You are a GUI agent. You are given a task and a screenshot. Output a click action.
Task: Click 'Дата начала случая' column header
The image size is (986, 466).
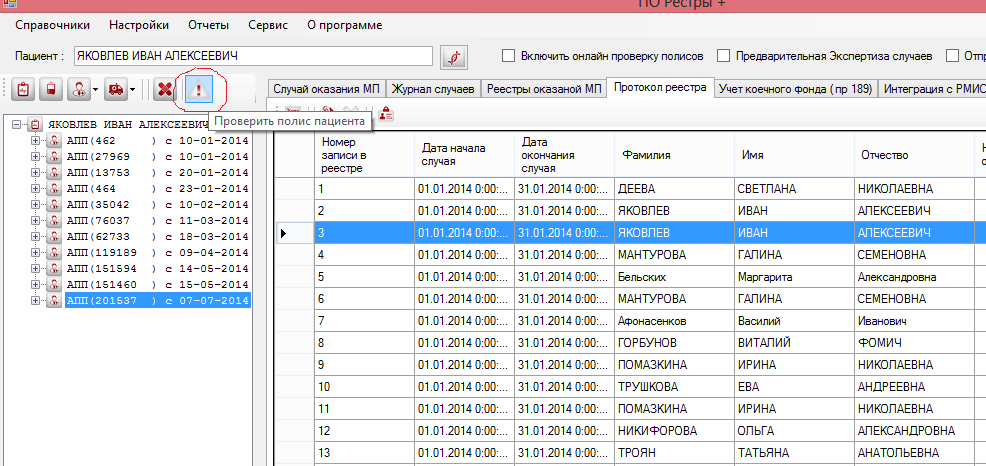463,155
